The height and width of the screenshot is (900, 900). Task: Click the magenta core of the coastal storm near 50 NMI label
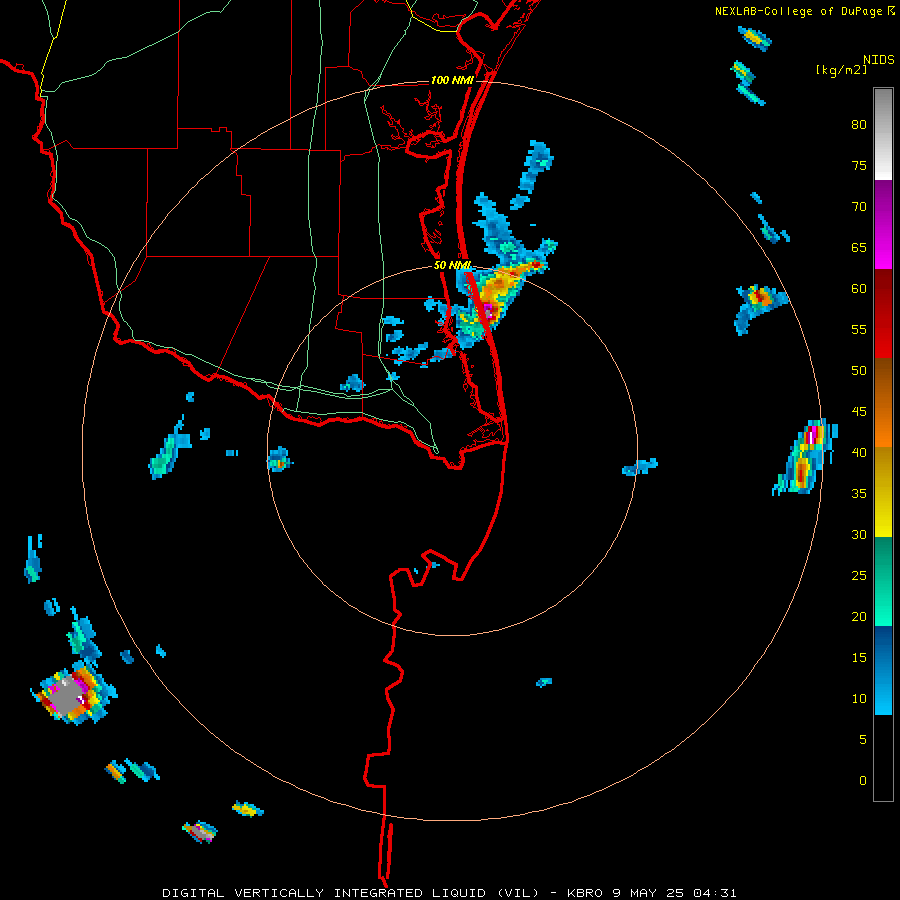[488, 312]
